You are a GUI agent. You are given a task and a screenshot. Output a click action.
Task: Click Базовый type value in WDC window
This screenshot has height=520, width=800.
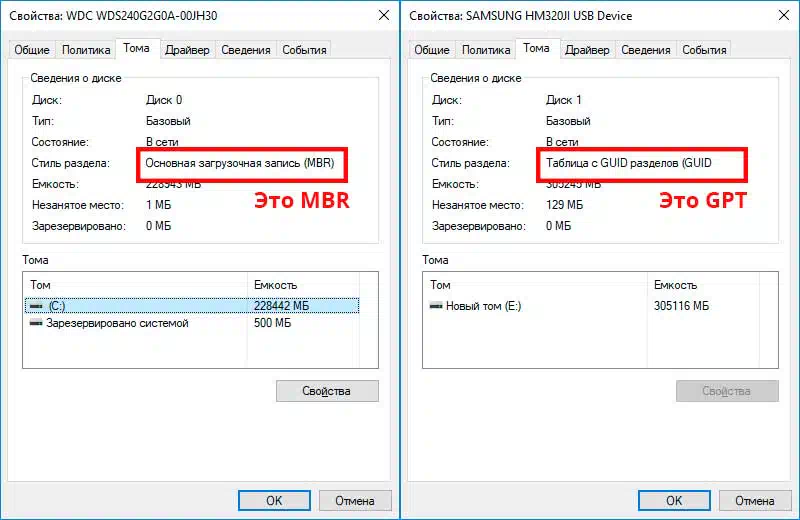click(x=168, y=121)
